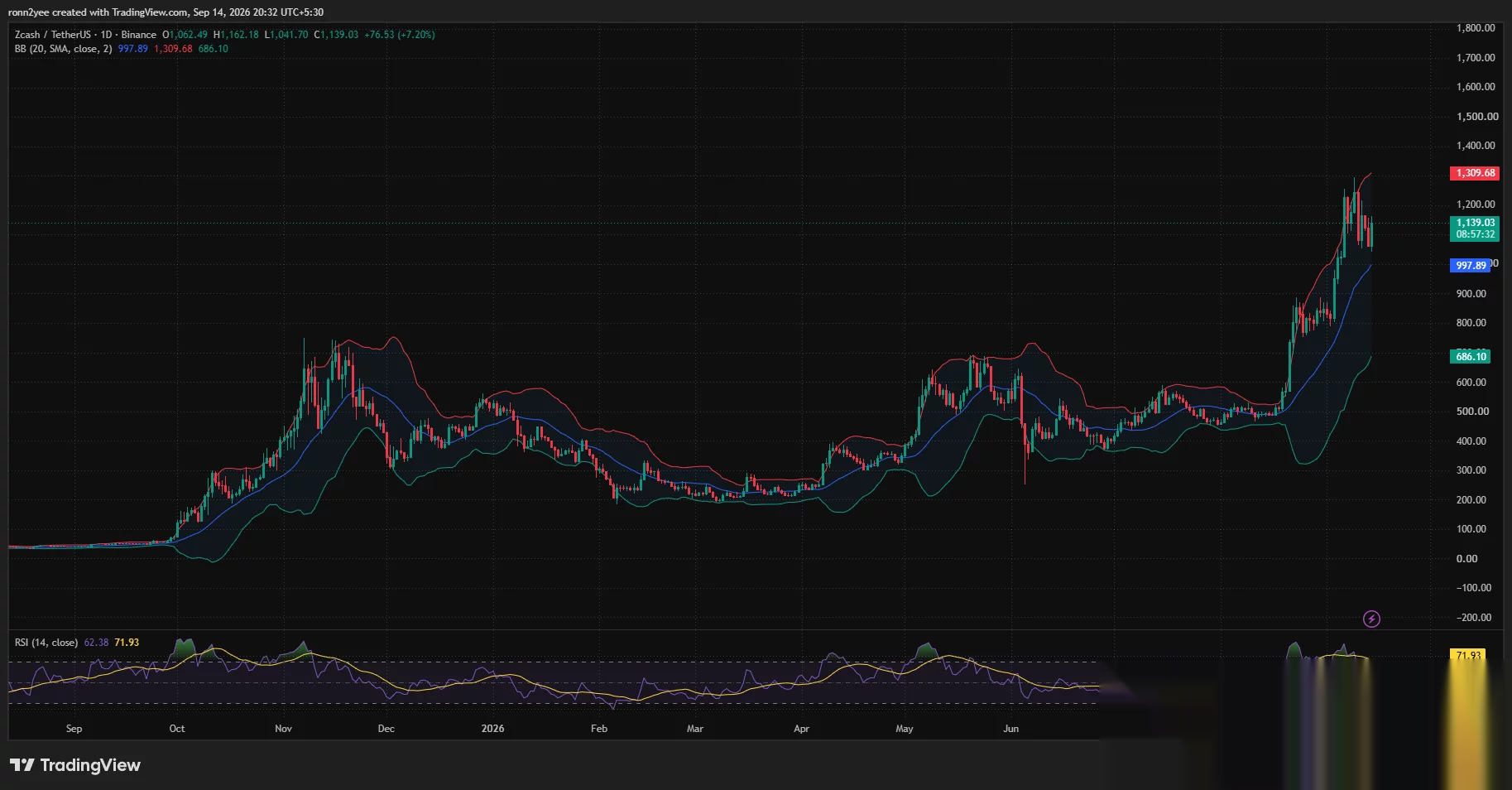Click the BB basis value 997.89 in legend
1512x790 pixels.
point(133,49)
